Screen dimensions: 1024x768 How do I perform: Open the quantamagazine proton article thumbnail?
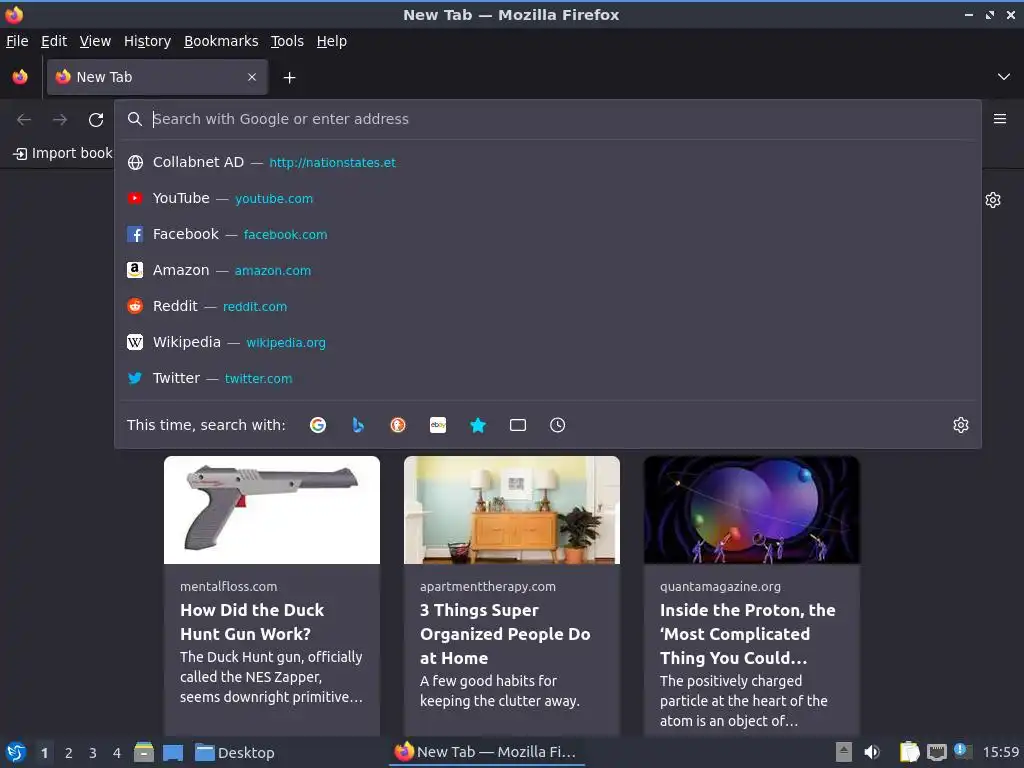[x=752, y=510]
